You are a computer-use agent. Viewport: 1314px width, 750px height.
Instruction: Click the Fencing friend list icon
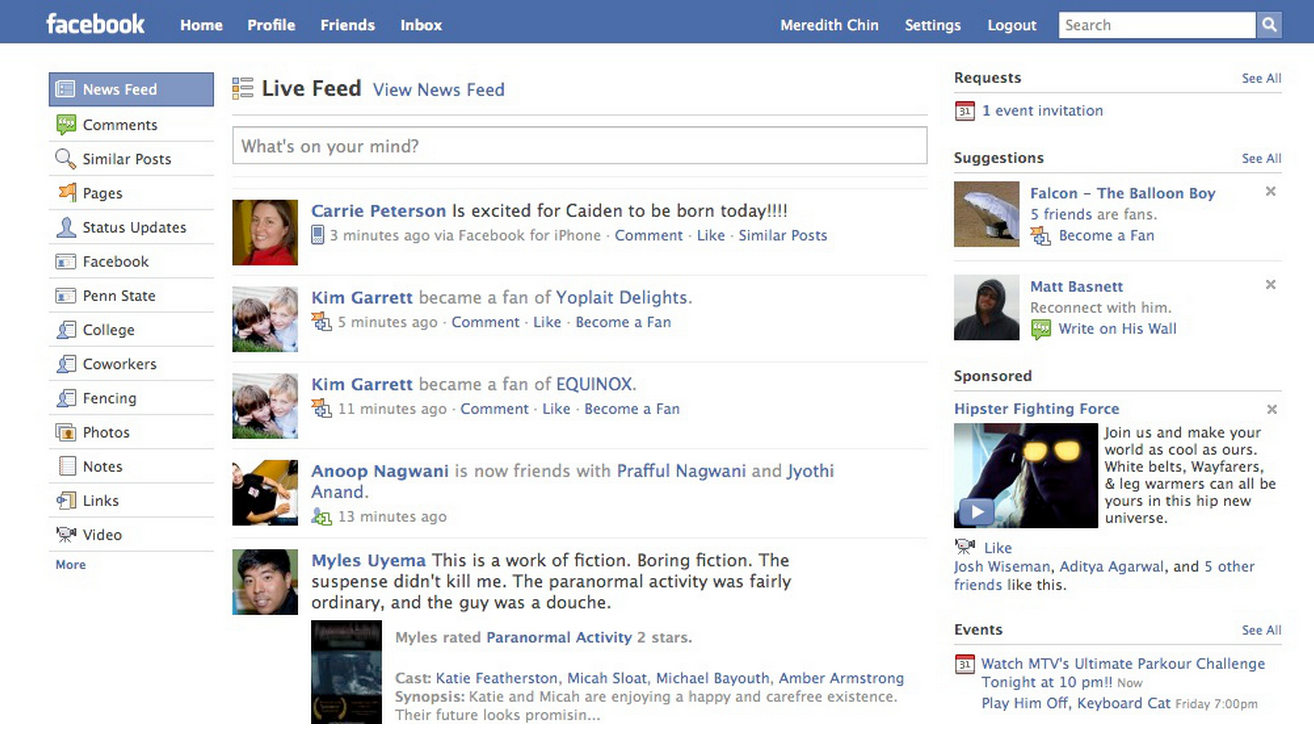pyautogui.click(x=66, y=398)
